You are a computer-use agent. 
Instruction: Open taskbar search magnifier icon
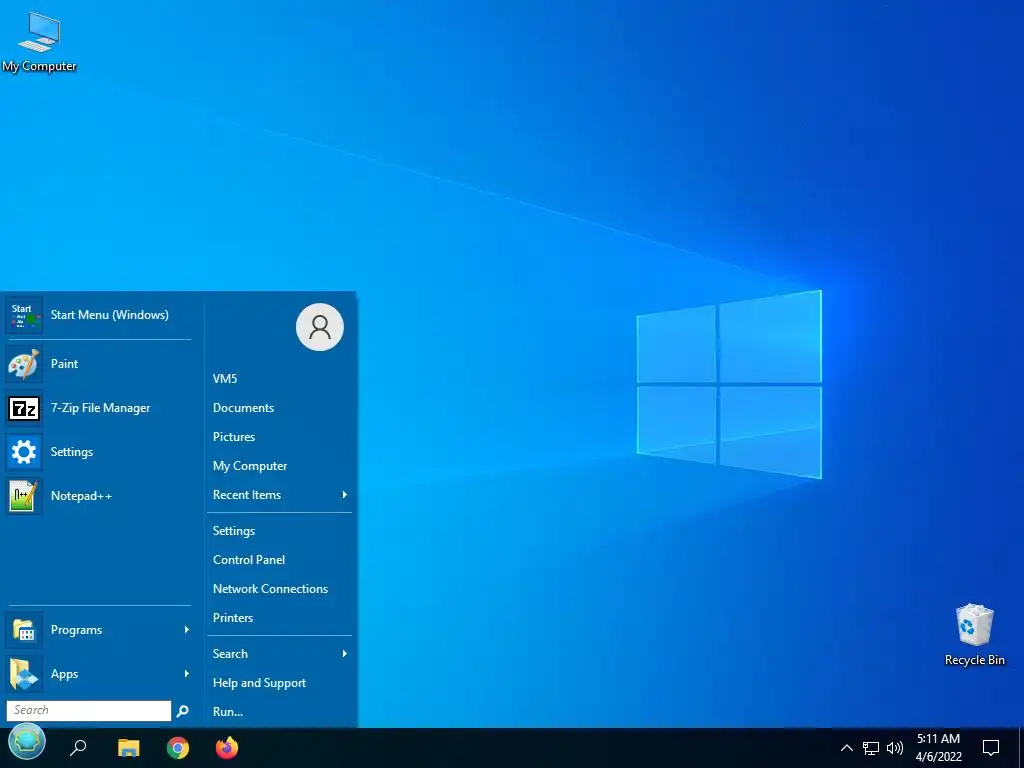pyautogui.click(x=78, y=747)
